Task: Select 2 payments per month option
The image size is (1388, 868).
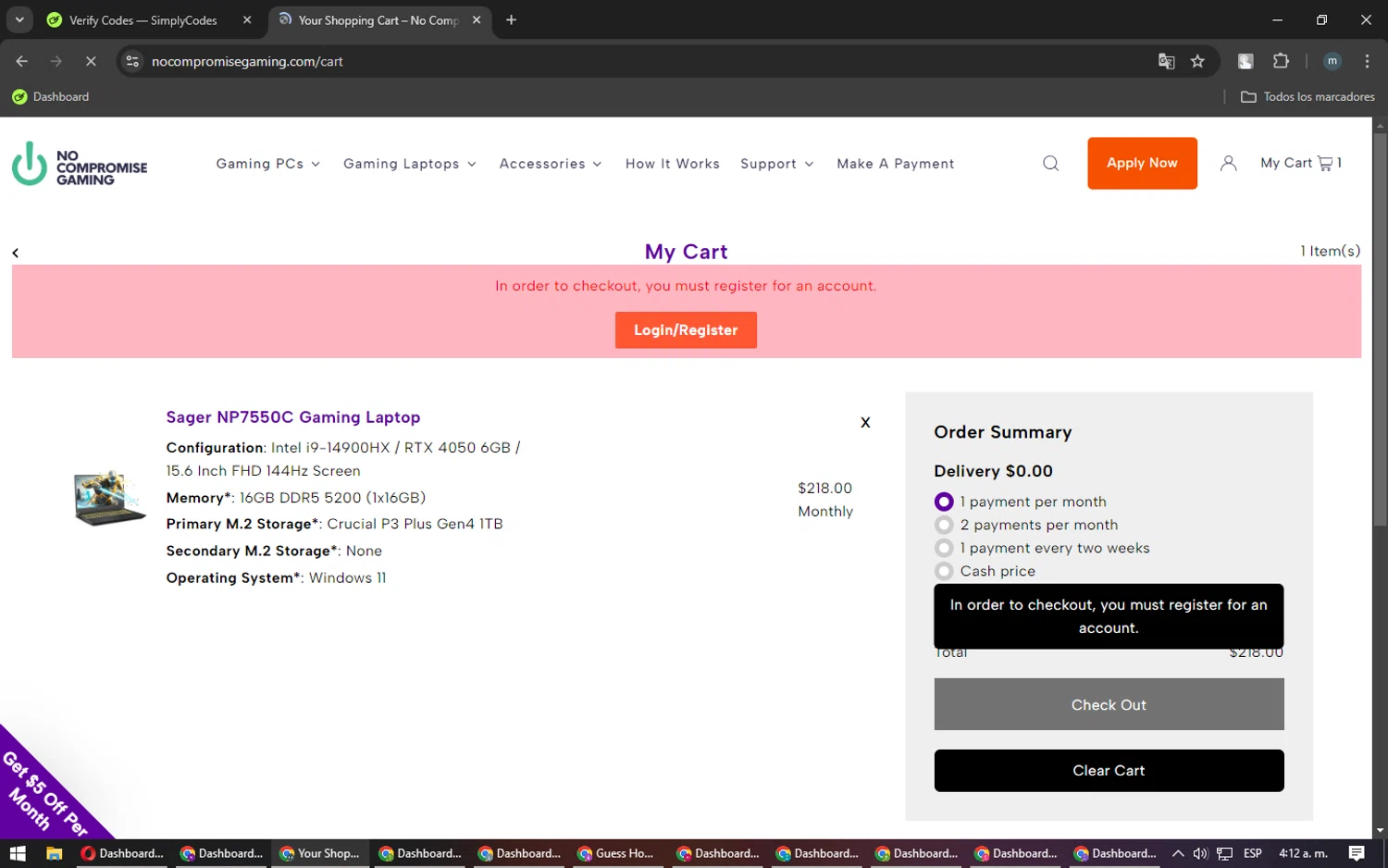Action: tap(943, 525)
